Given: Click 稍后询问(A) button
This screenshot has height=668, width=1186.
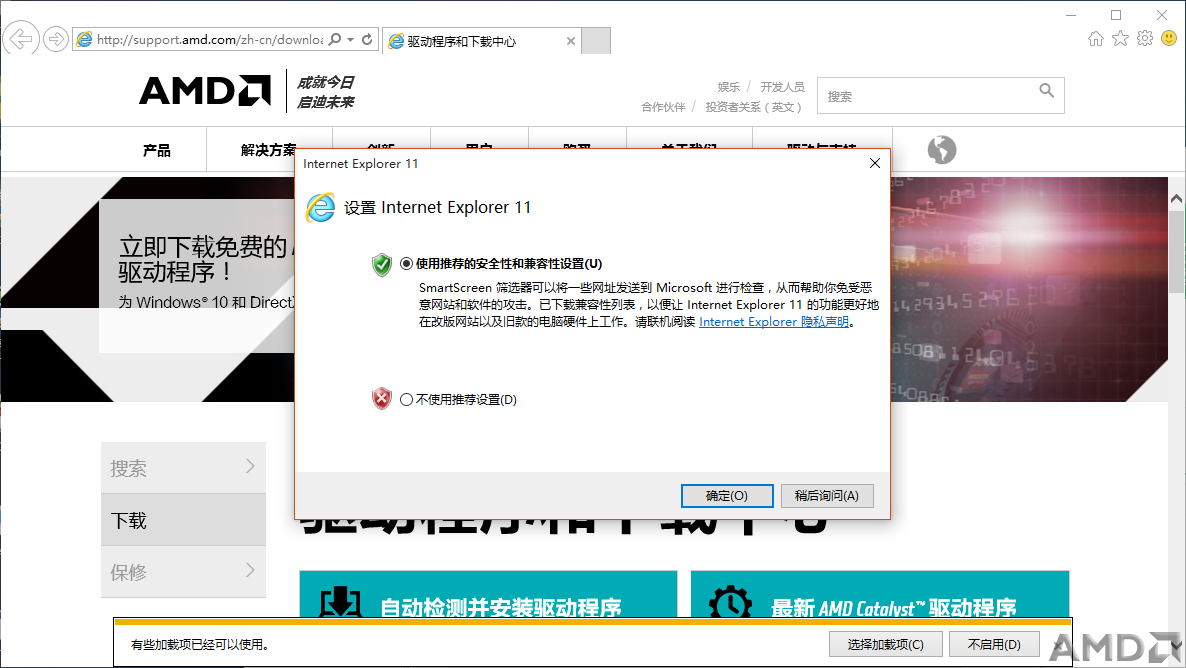Looking at the screenshot, I should (827, 496).
